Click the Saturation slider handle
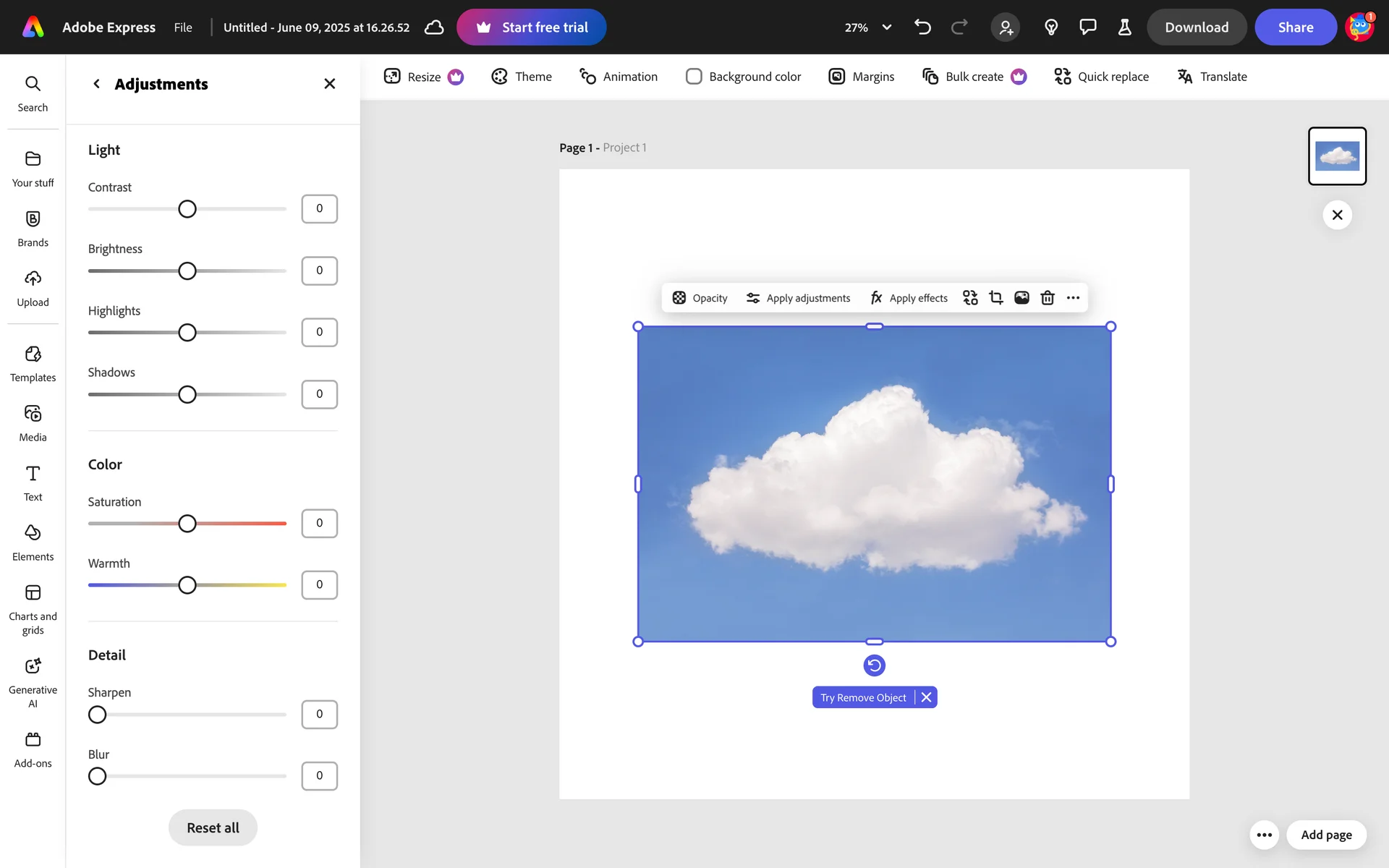The image size is (1389, 868). 187,524
